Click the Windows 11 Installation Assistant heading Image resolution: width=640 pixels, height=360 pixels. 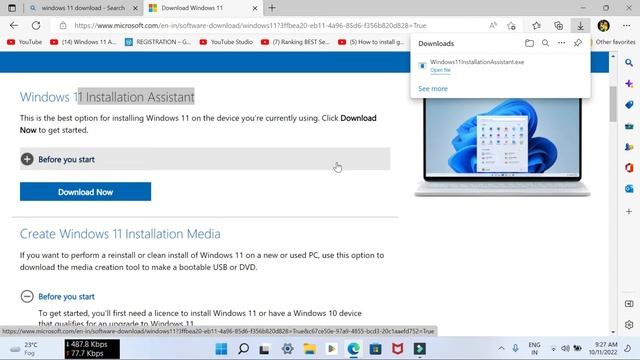pyautogui.click(x=107, y=97)
